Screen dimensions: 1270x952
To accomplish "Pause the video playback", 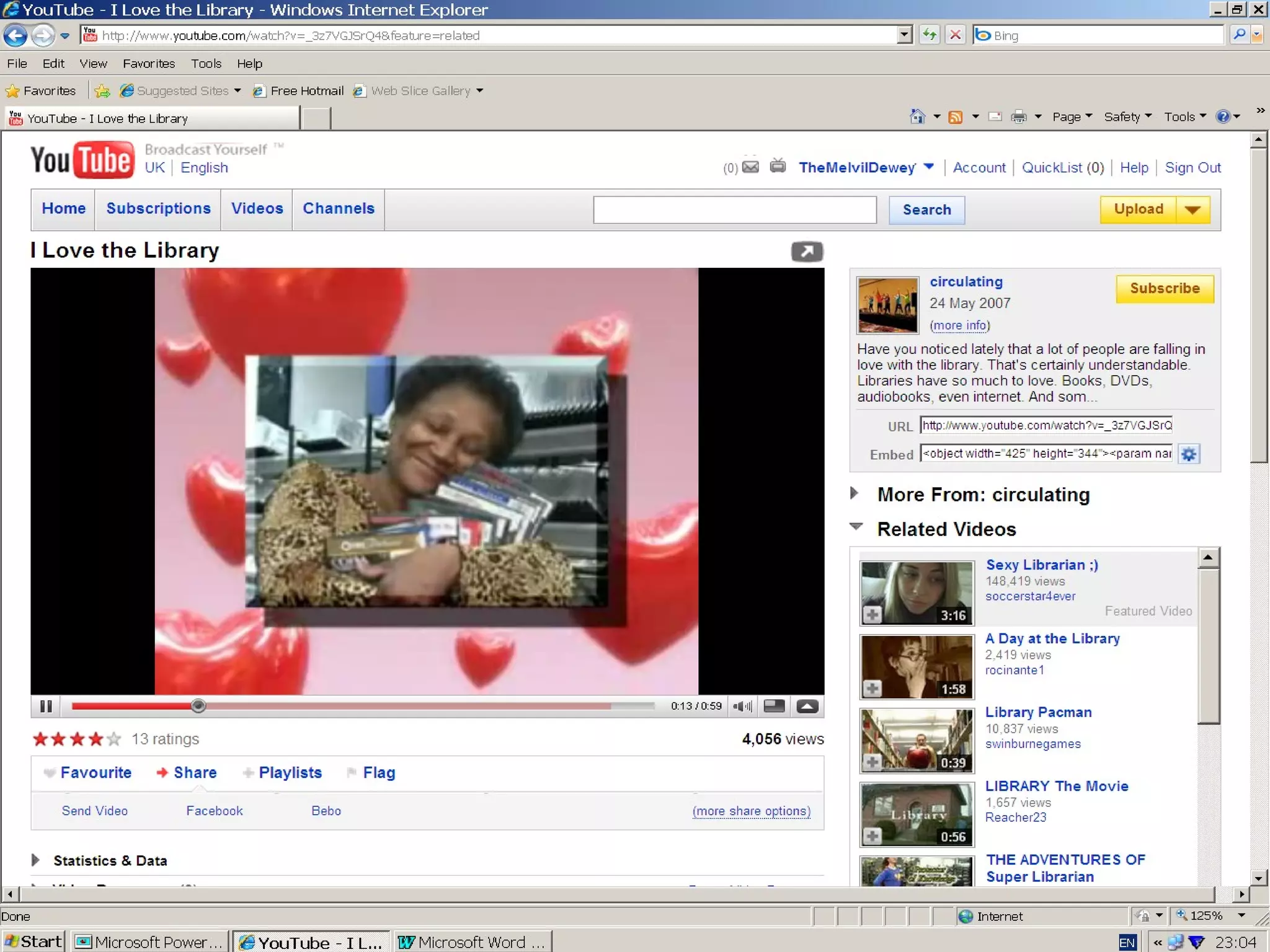I will (x=45, y=706).
